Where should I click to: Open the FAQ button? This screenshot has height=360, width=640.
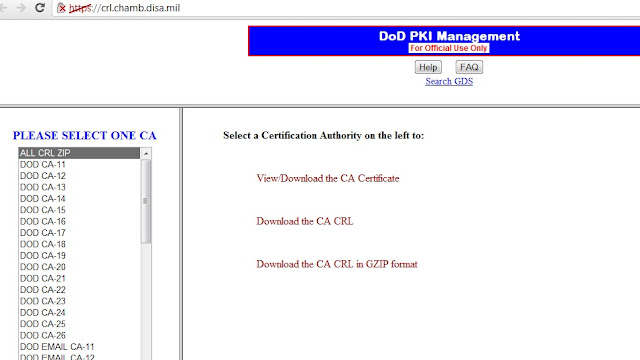click(x=469, y=67)
